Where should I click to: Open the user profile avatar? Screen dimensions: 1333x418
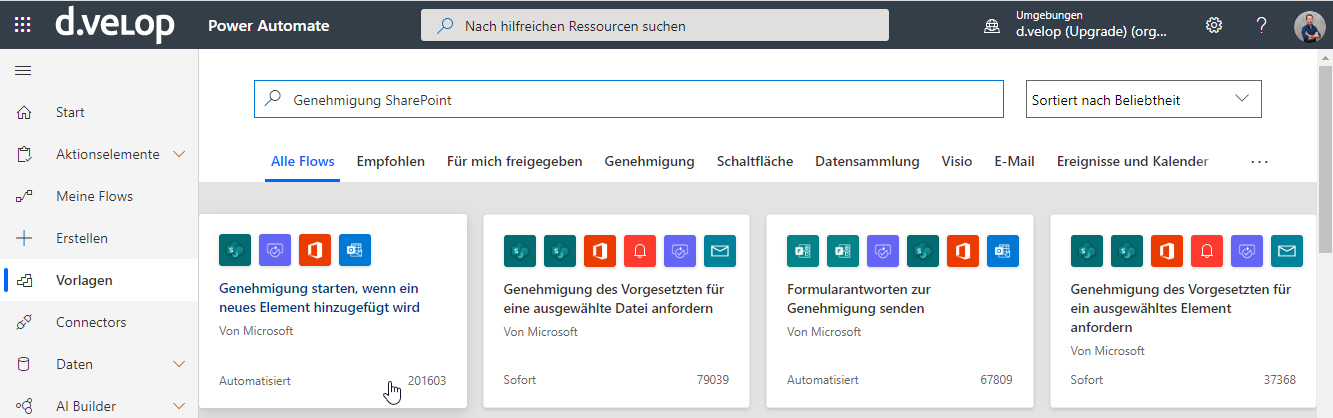tap(1309, 25)
